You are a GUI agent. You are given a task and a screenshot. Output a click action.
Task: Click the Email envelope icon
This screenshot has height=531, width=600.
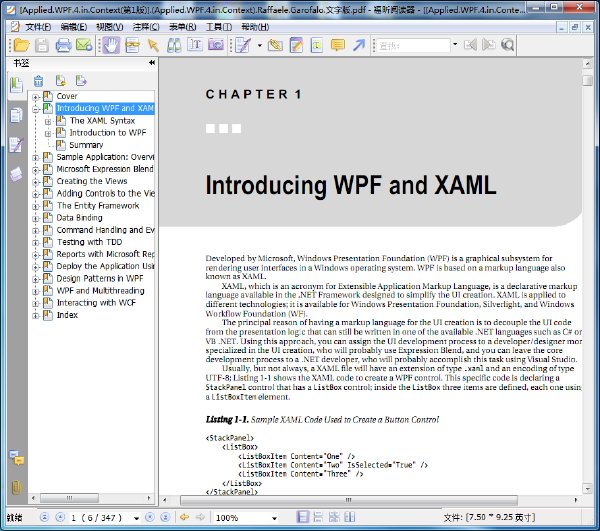pos(84,45)
